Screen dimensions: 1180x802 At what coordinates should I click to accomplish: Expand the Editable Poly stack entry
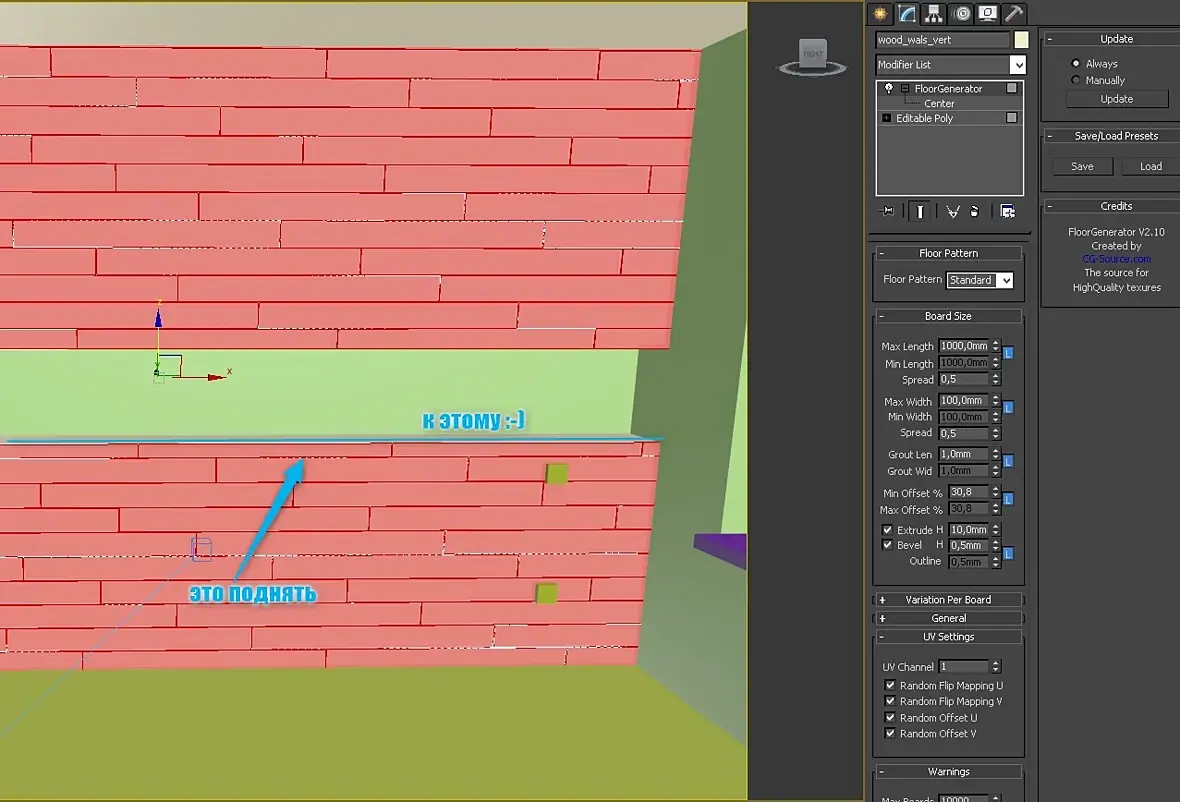coord(887,118)
